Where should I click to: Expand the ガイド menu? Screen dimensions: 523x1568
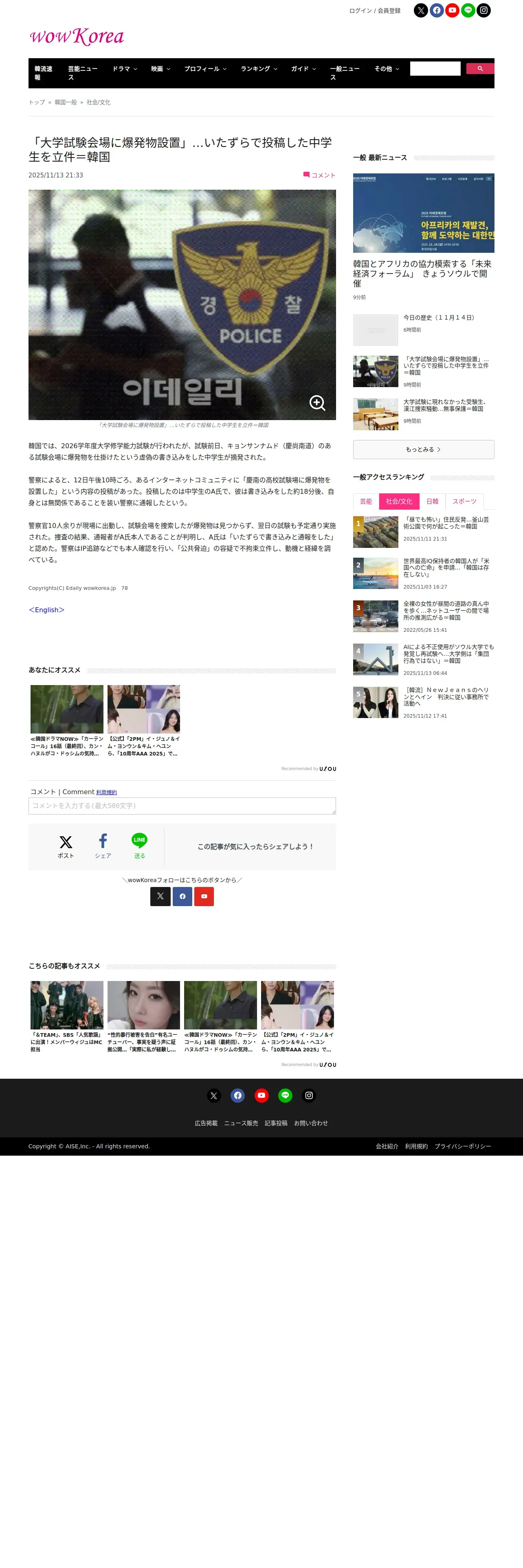(x=303, y=69)
